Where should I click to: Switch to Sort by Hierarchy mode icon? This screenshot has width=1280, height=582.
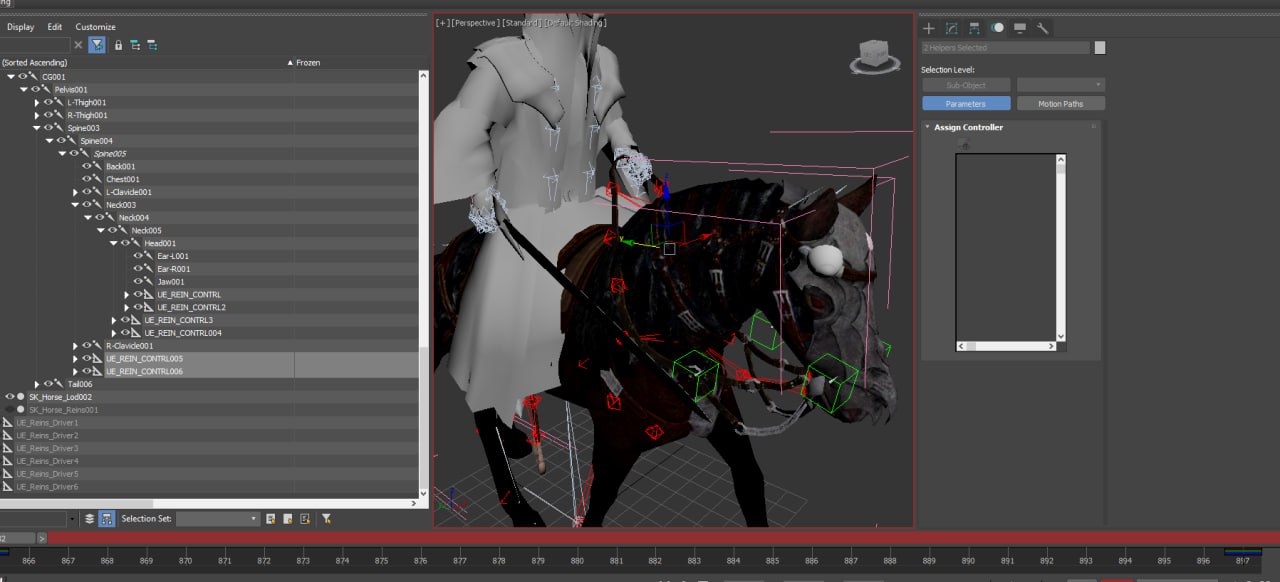pyautogui.click(x=107, y=519)
